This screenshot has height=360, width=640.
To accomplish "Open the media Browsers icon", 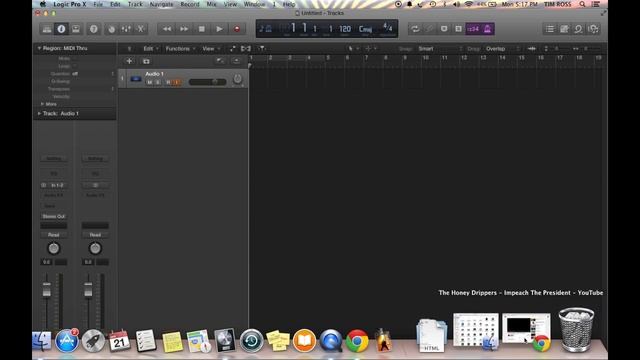I will pos(593,29).
